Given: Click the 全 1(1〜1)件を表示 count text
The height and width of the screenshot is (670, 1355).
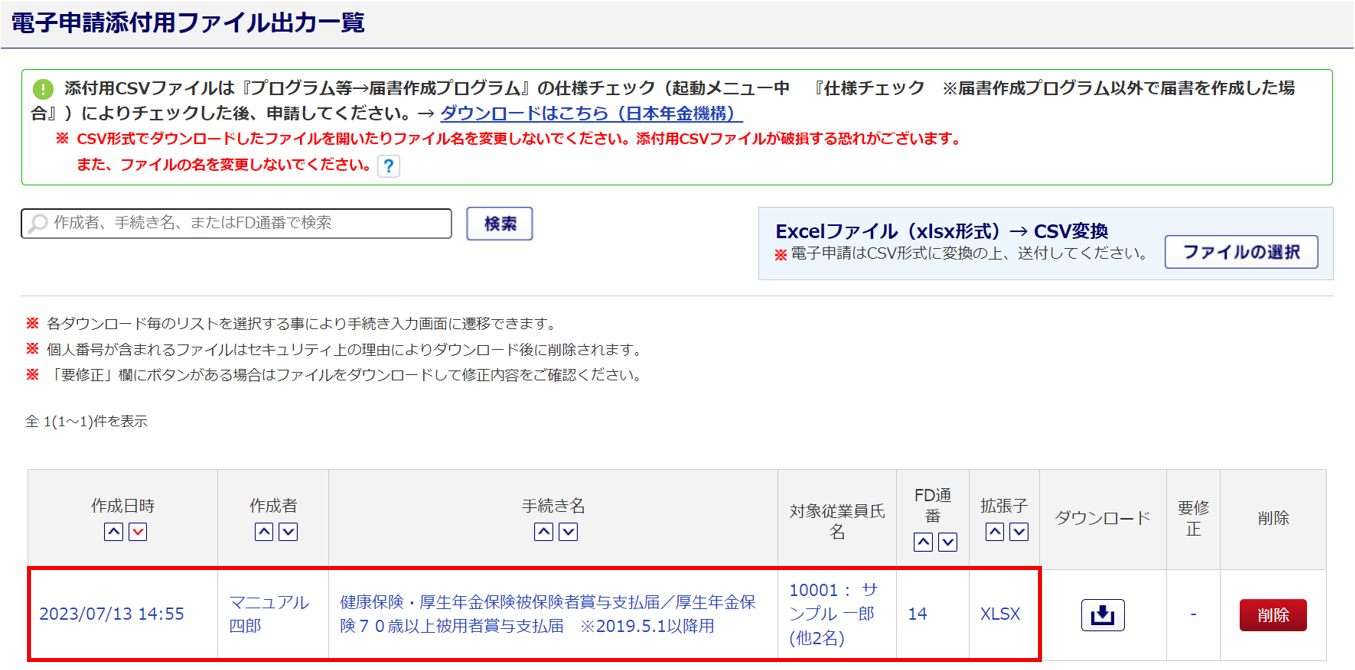Looking at the screenshot, I should coord(86,422).
